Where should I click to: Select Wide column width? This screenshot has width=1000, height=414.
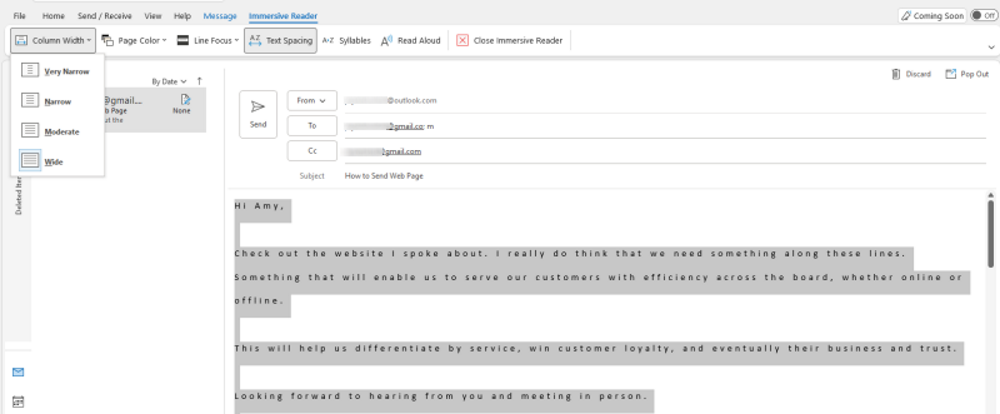tap(57, 161)
